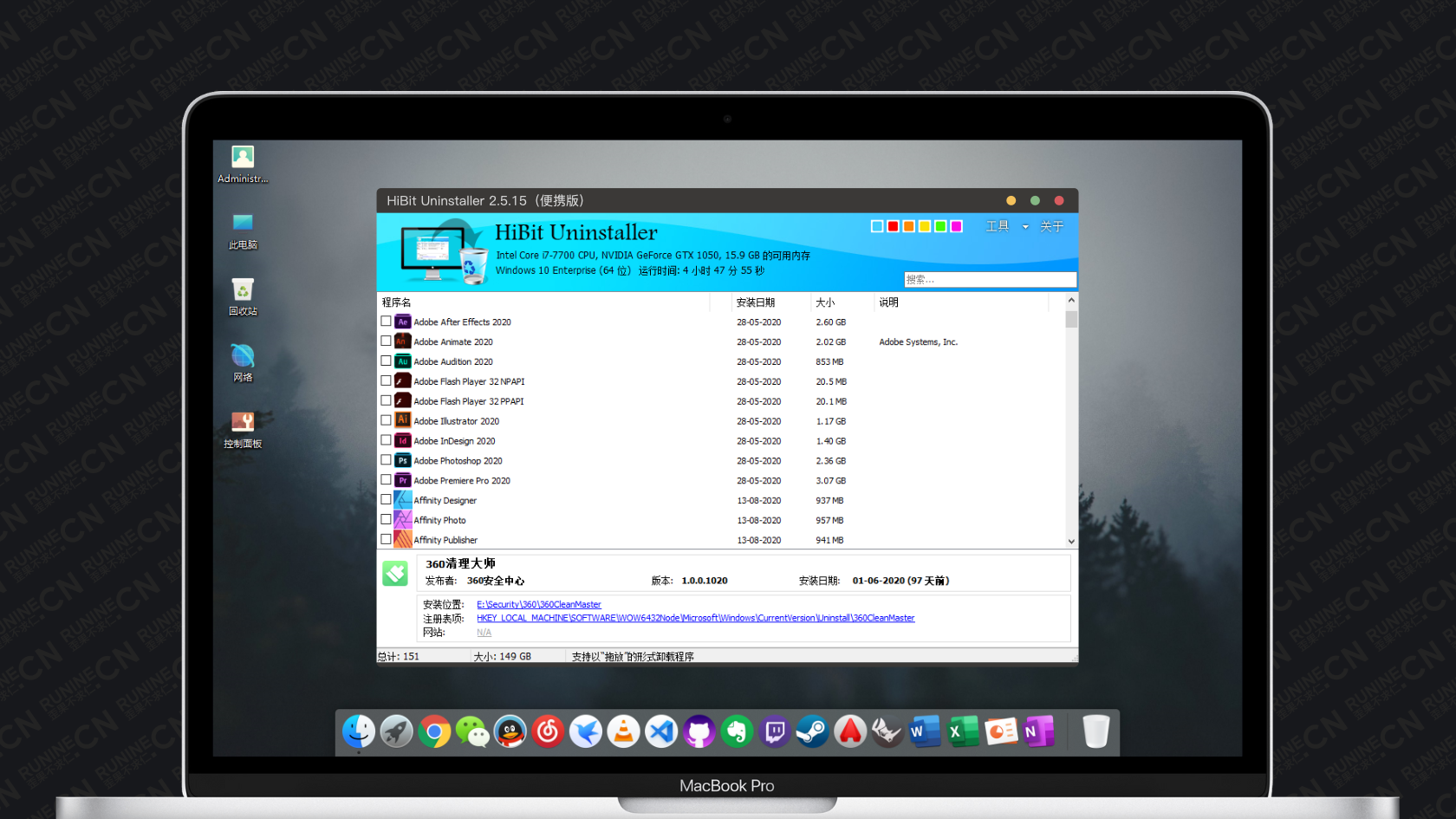Sort by the 说明 column header
The image size is (1456, 819).
pos(961,302)
